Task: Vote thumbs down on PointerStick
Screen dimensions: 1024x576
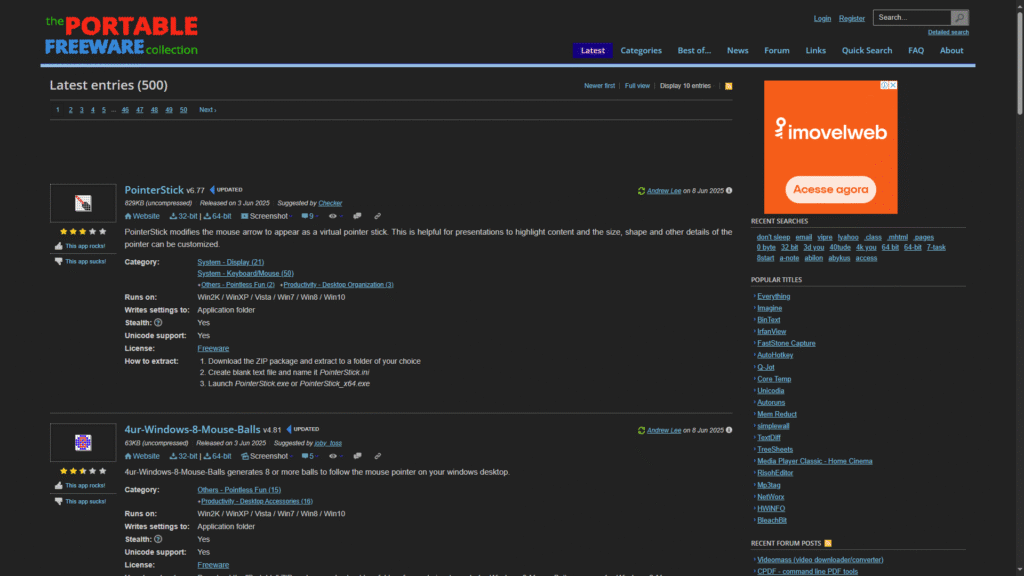Action: point(80,261)
